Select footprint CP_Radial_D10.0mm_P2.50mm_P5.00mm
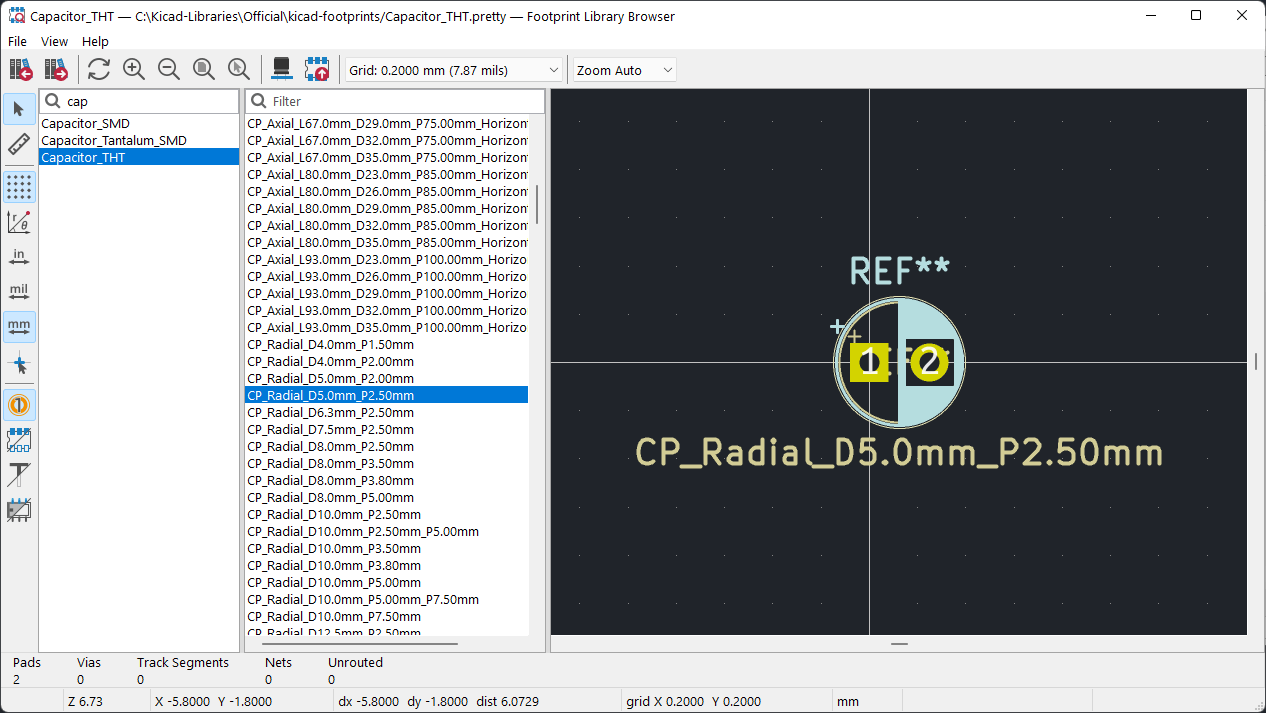The image size is (1266, 713). (387, 532)
